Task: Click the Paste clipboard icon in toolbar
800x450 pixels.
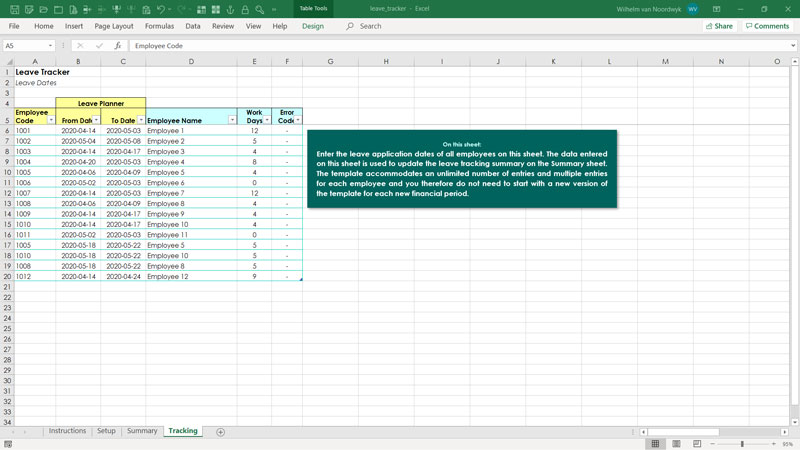Action: pos(146,10)
